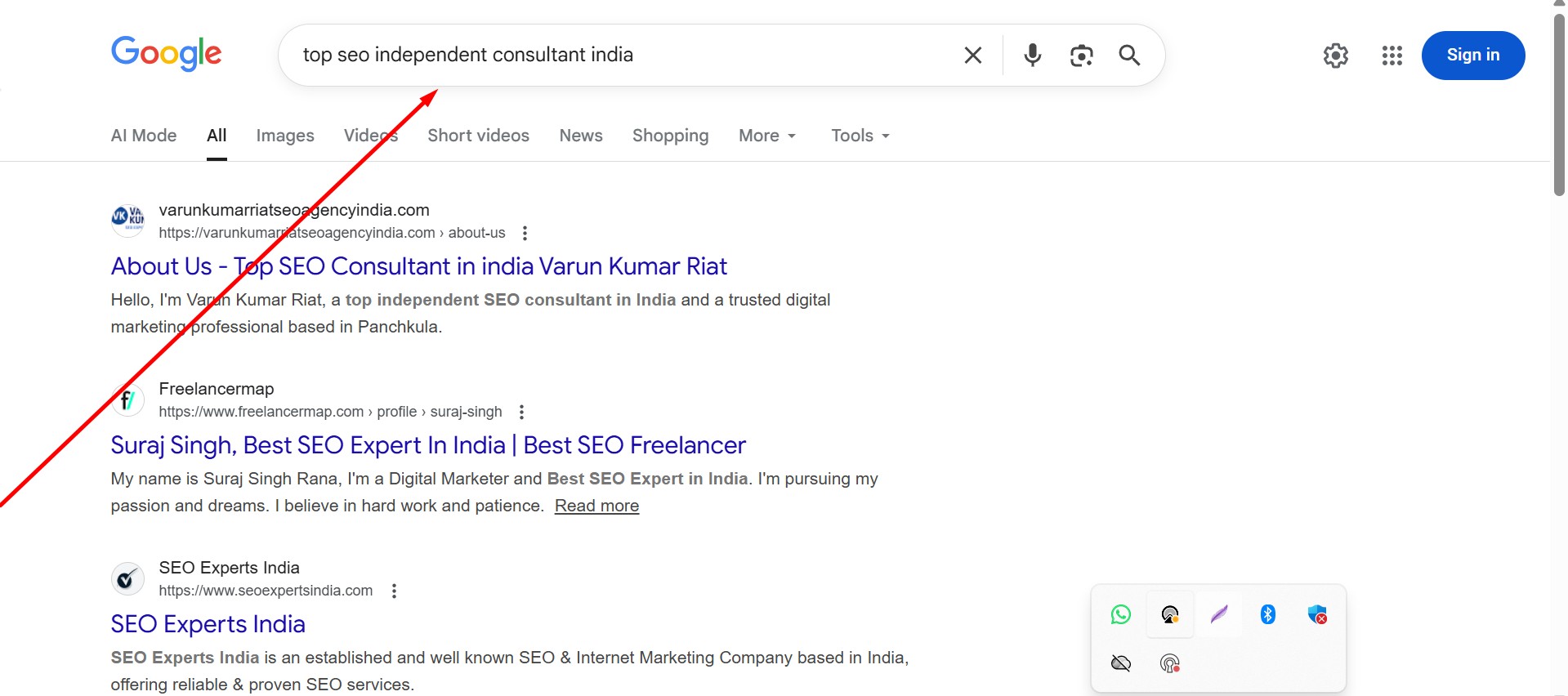The width and height of the screenshot is (1568, 696).
Task: Click the page vertical scrollbar thumb
Action: click(x=1559, y=105)
